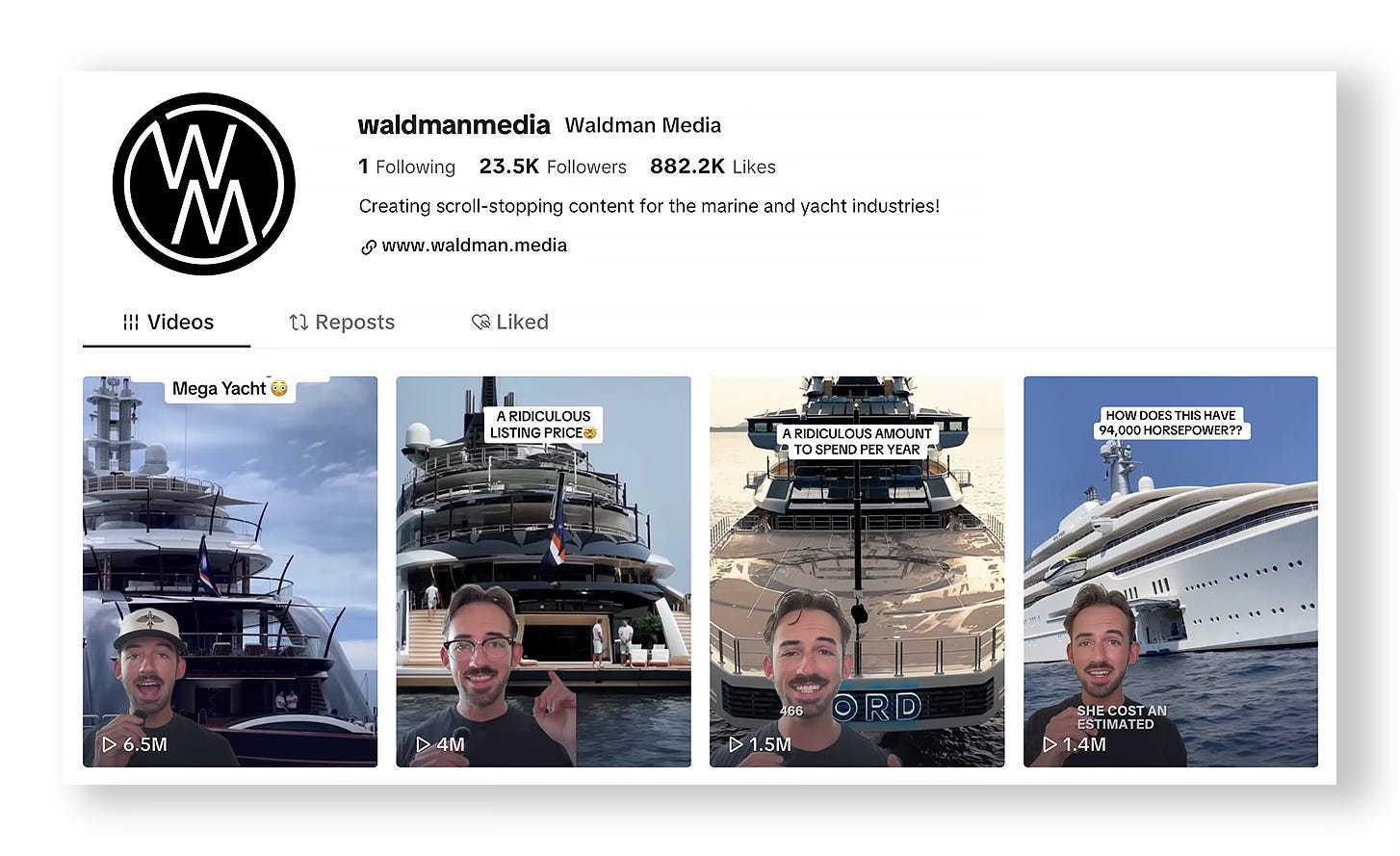Open the Ridiculous Amount To Spend video
Image resolution: width=1400 pixels, height=856 pixels.
tap(857, 572)
